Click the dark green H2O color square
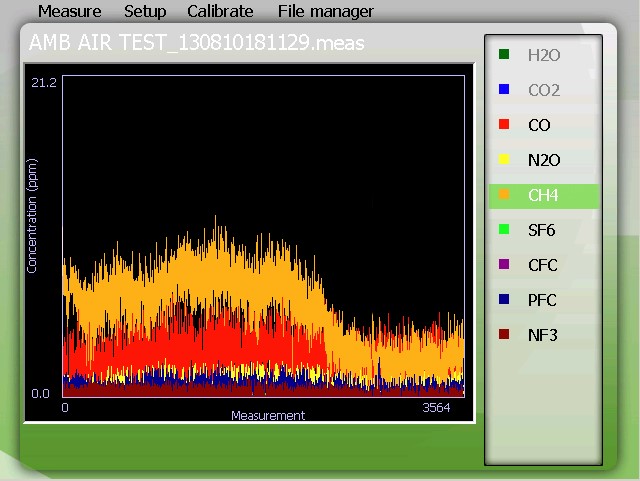This screenshot has width=640, height=481. [x=504, y=55]
